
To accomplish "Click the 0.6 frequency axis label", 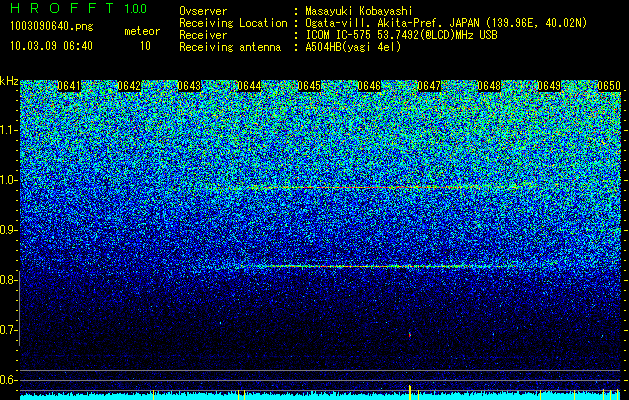I will (7, 380).
